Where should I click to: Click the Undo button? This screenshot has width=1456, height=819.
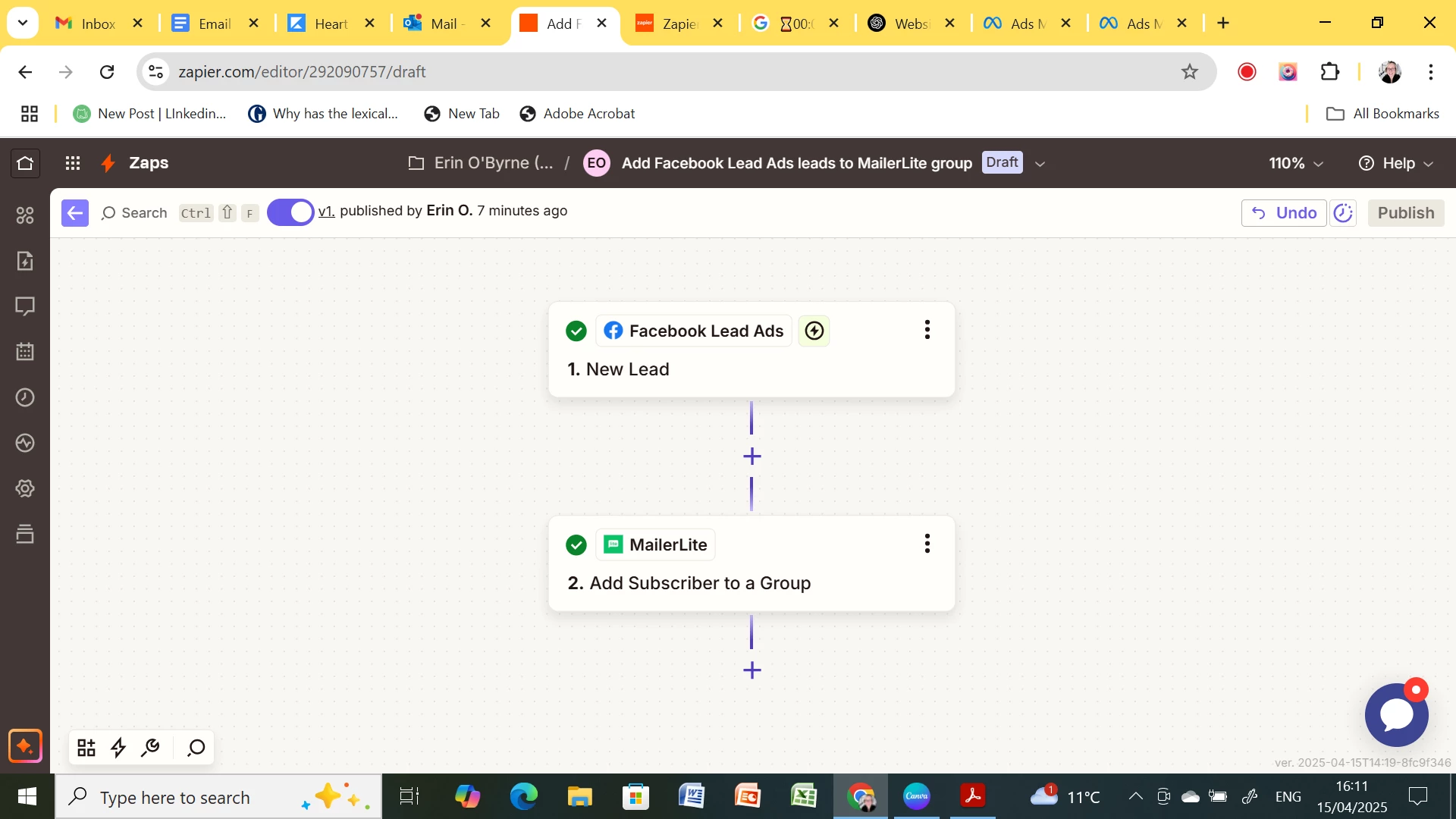pos(1284,213)
